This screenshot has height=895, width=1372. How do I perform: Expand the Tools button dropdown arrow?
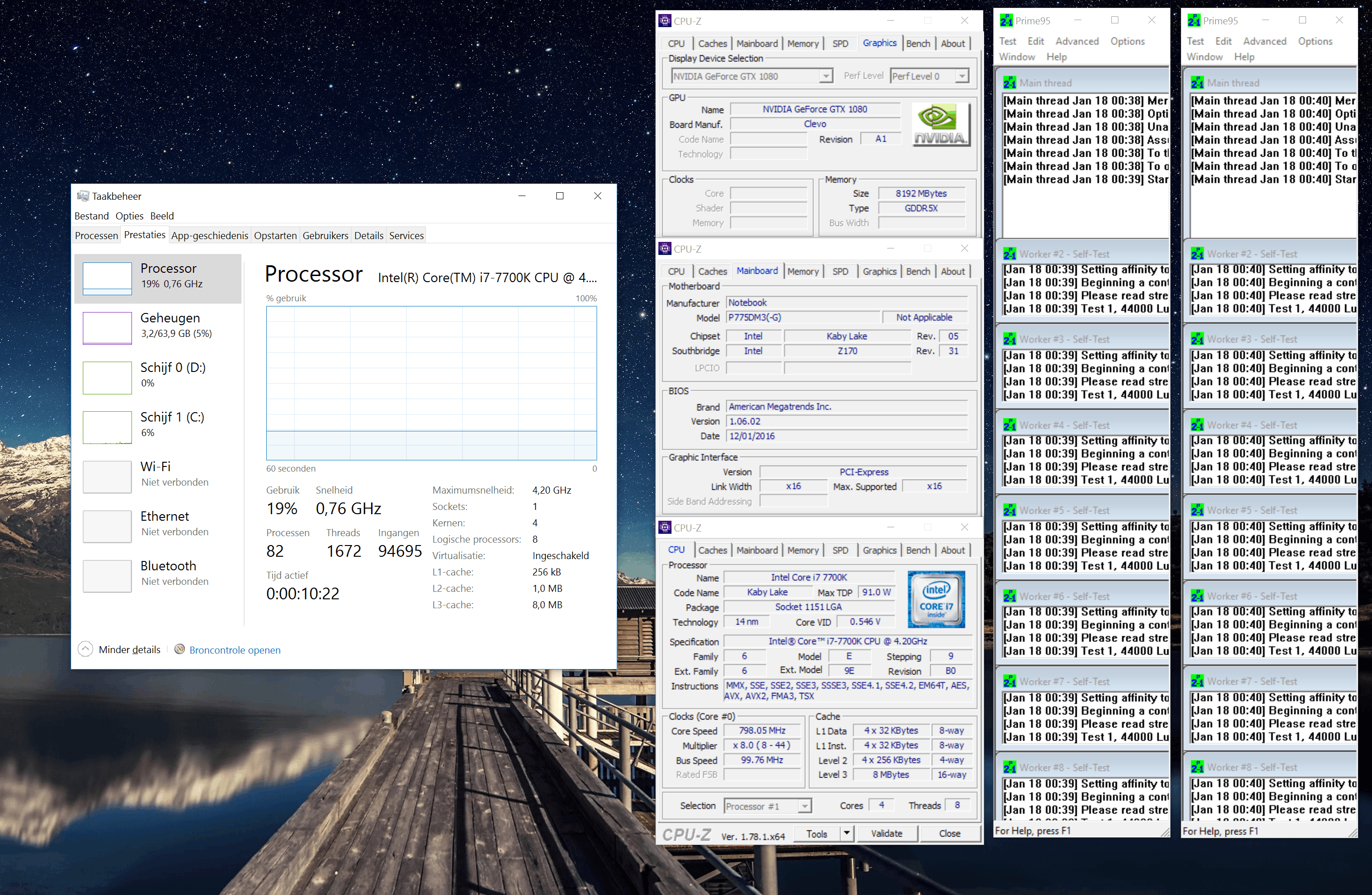pyautogui.click(x=846, y=833)
